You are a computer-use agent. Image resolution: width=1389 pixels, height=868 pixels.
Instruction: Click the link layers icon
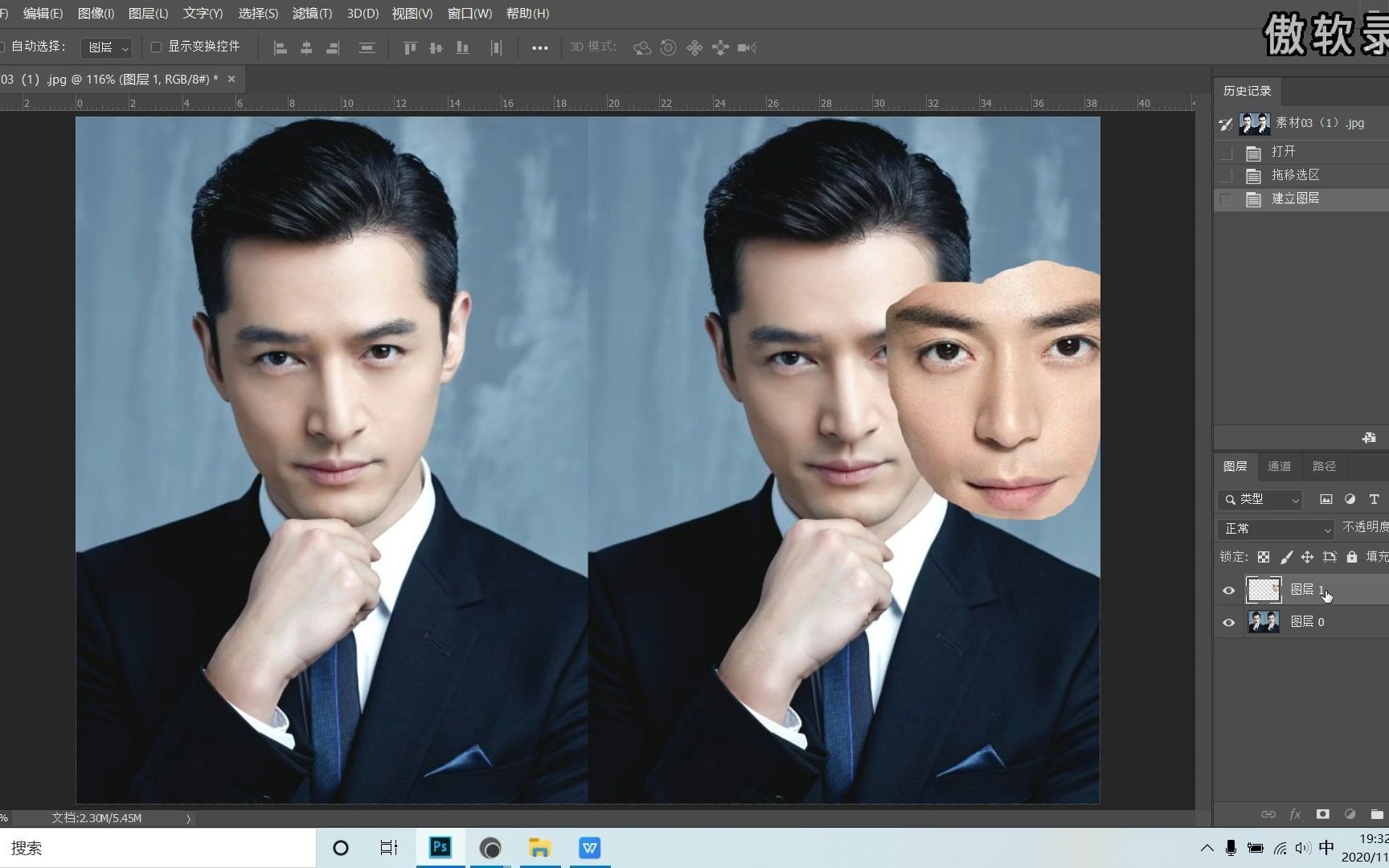click(x=1268, y=814)
